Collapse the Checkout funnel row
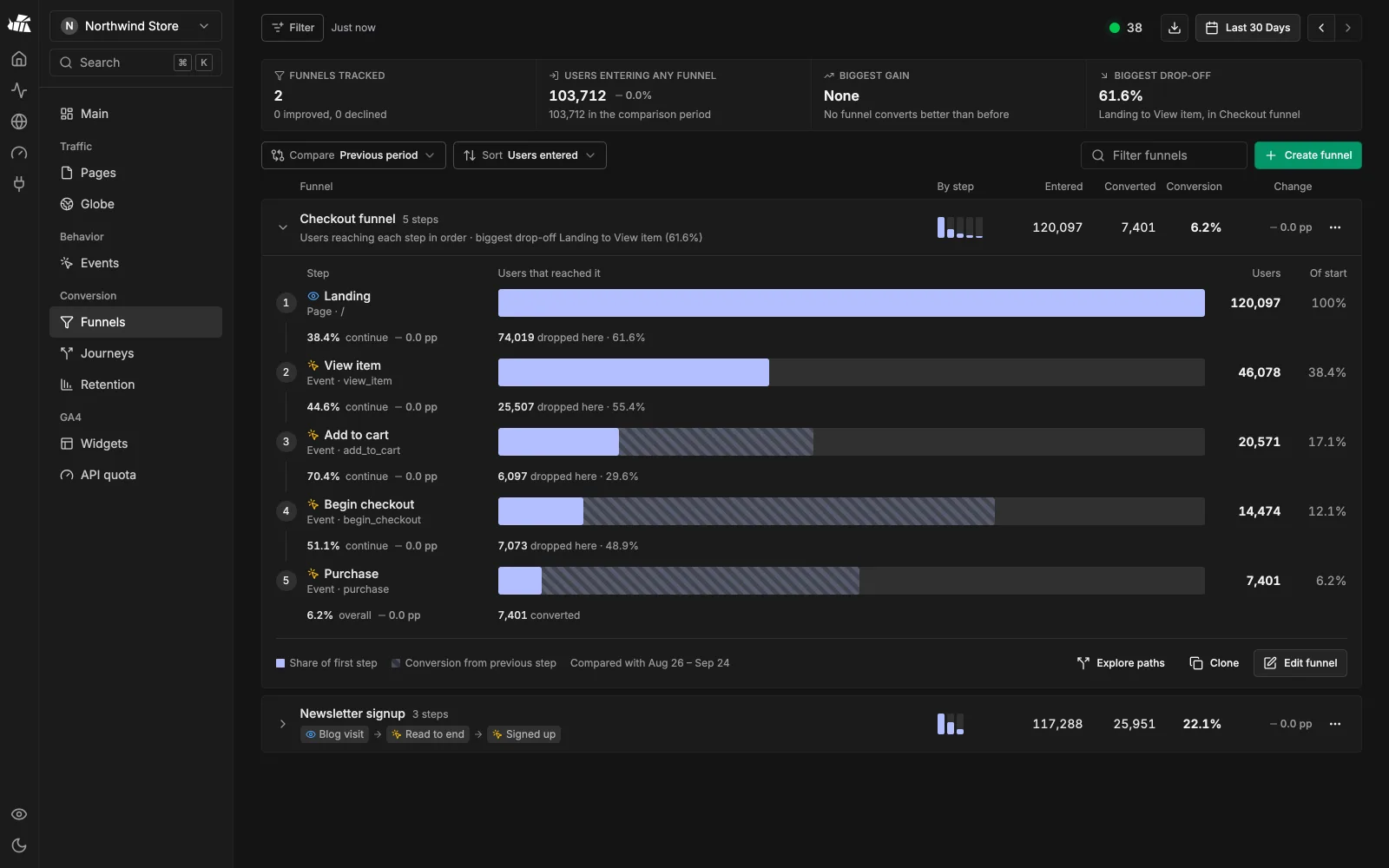Image resolution: width=1389 pixels, height=868 pixels. 282,227
